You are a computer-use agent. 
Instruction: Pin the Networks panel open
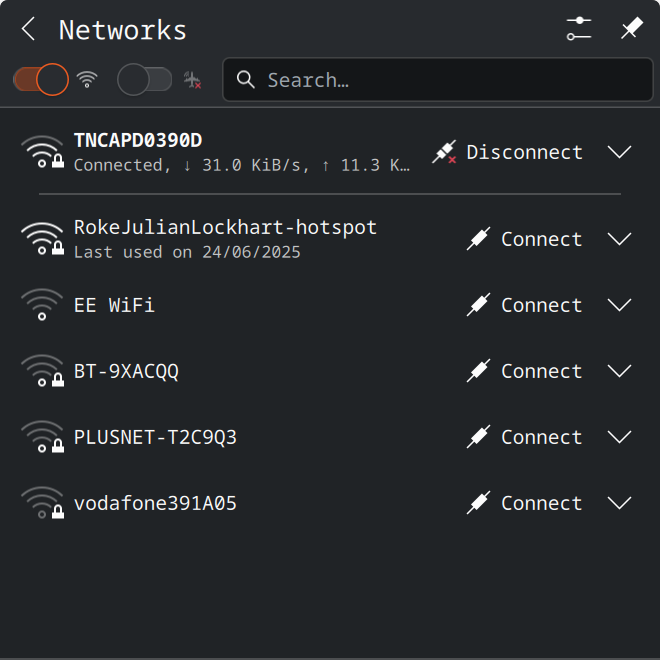(x=631, y=29)
